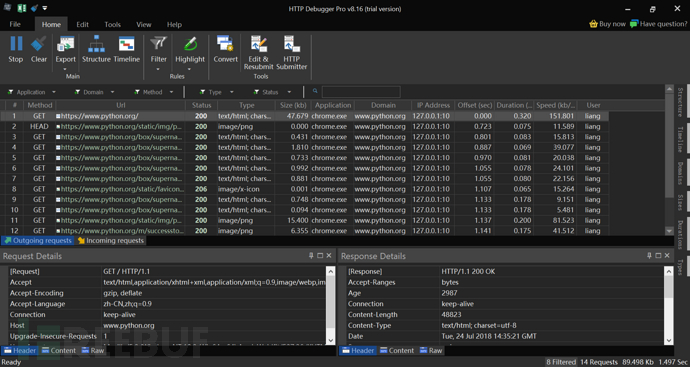
Task: Expand the Filter dropdown arrow
Action: [x=158, y=69]
